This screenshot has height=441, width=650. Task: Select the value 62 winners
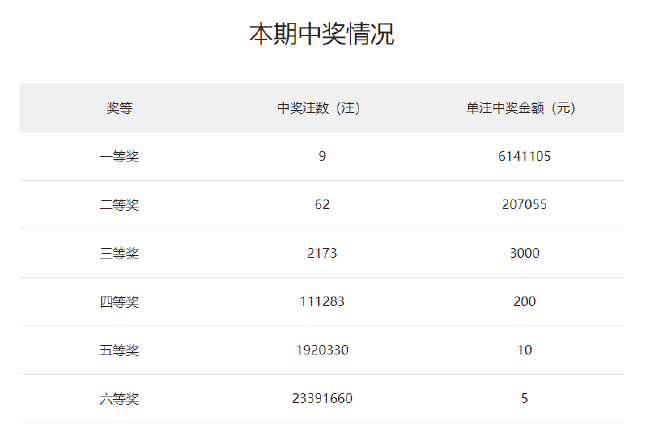322,204
